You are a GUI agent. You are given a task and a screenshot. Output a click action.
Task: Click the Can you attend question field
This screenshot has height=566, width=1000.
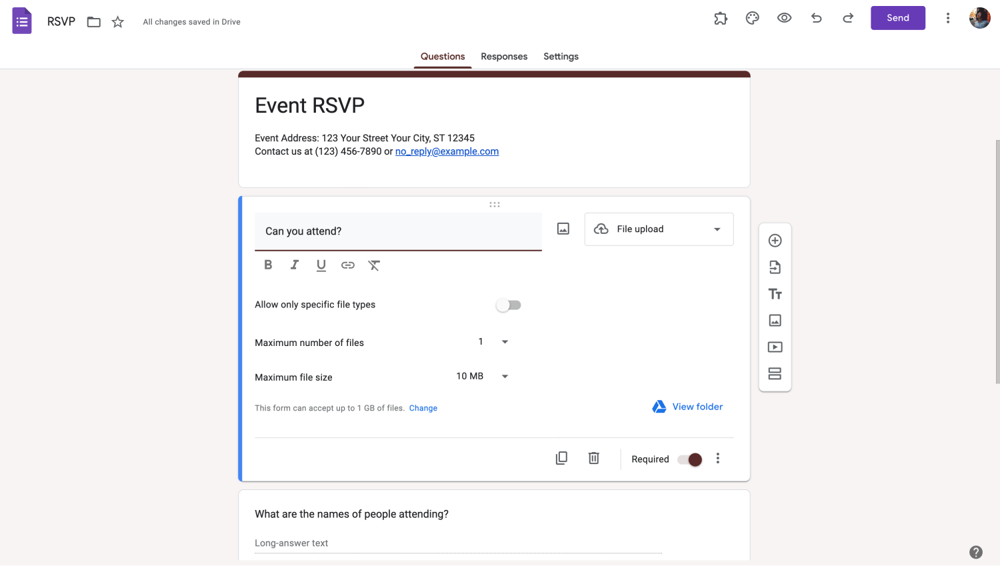point(398,231)
